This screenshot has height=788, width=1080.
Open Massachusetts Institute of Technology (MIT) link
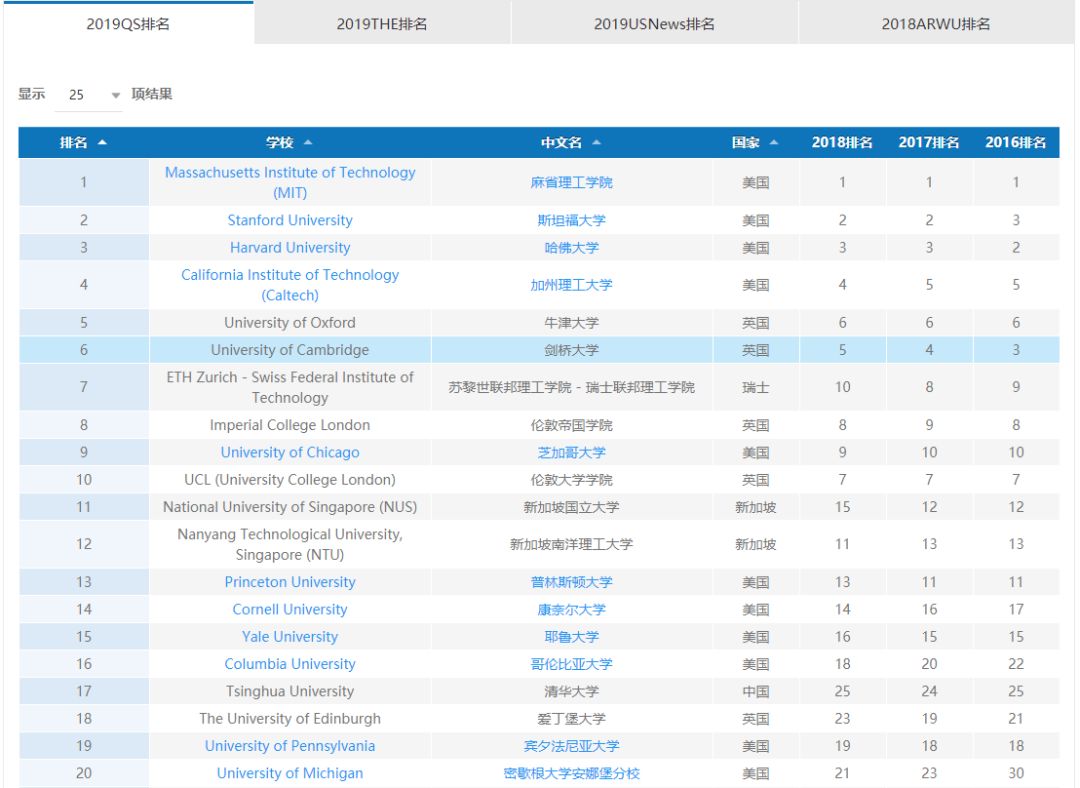point(290,183)
